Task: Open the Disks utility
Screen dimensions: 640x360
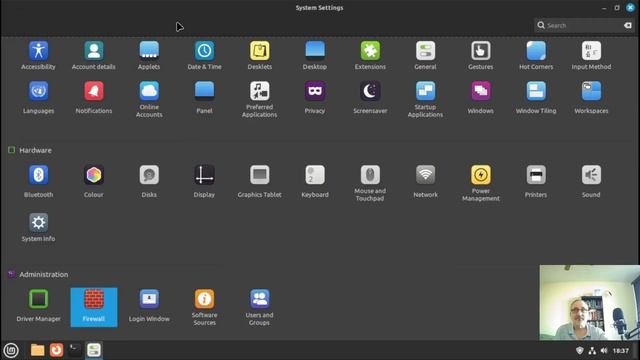Action: pos(149,182)
